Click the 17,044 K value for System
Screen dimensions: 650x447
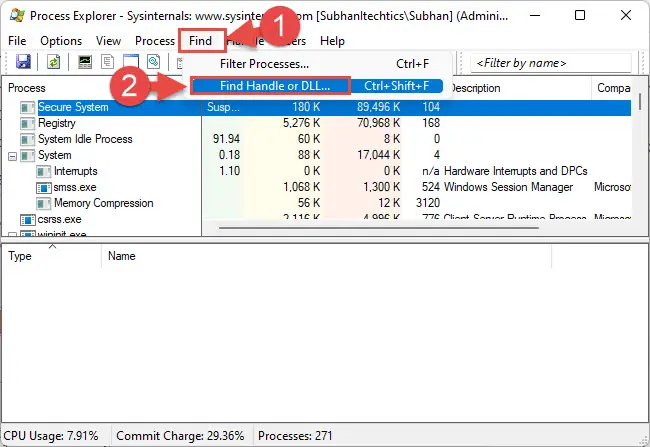point(378,155)
